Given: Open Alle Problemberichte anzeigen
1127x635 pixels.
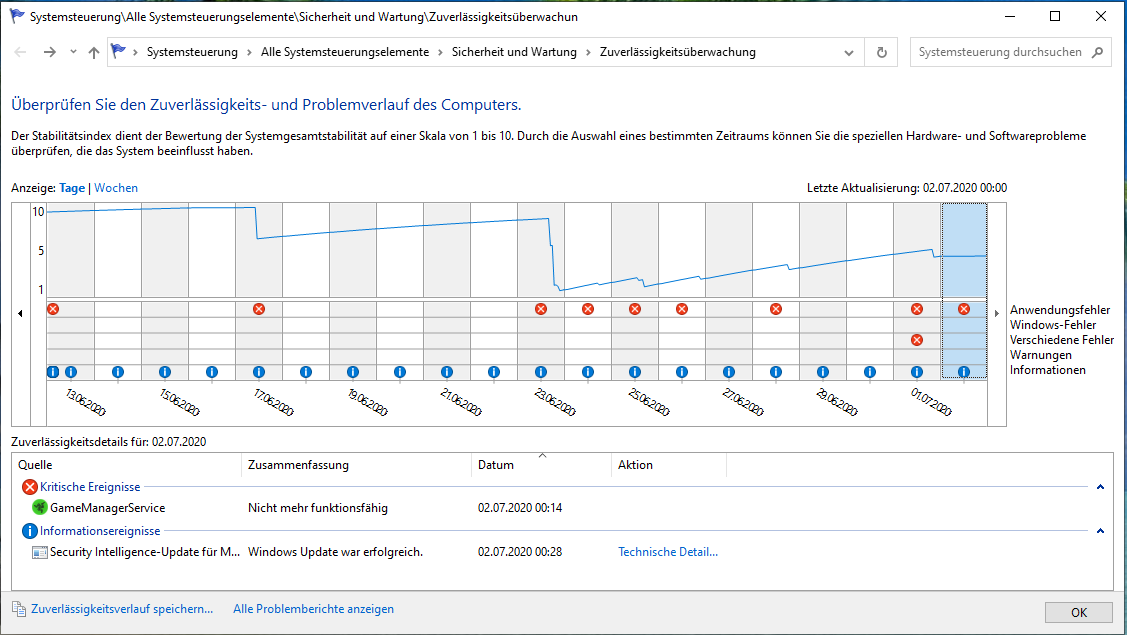Looking at the screenshot, I should coord(313,609).
